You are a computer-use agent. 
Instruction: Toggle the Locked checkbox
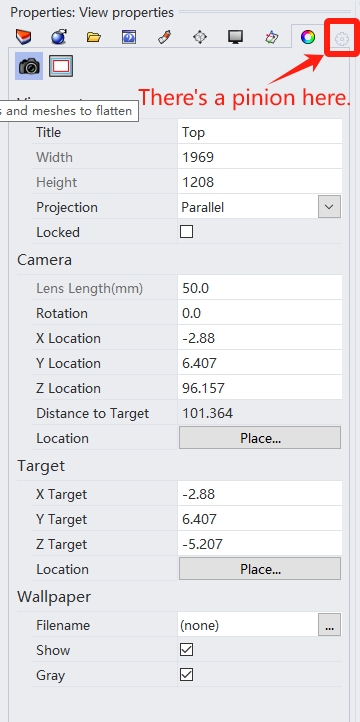(x=186, y=232)
